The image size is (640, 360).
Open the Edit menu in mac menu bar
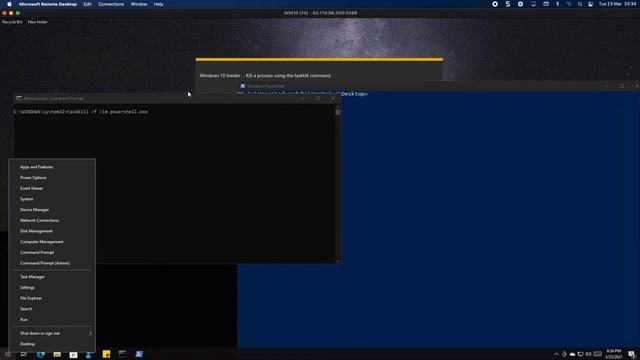(x=87, y=4)
